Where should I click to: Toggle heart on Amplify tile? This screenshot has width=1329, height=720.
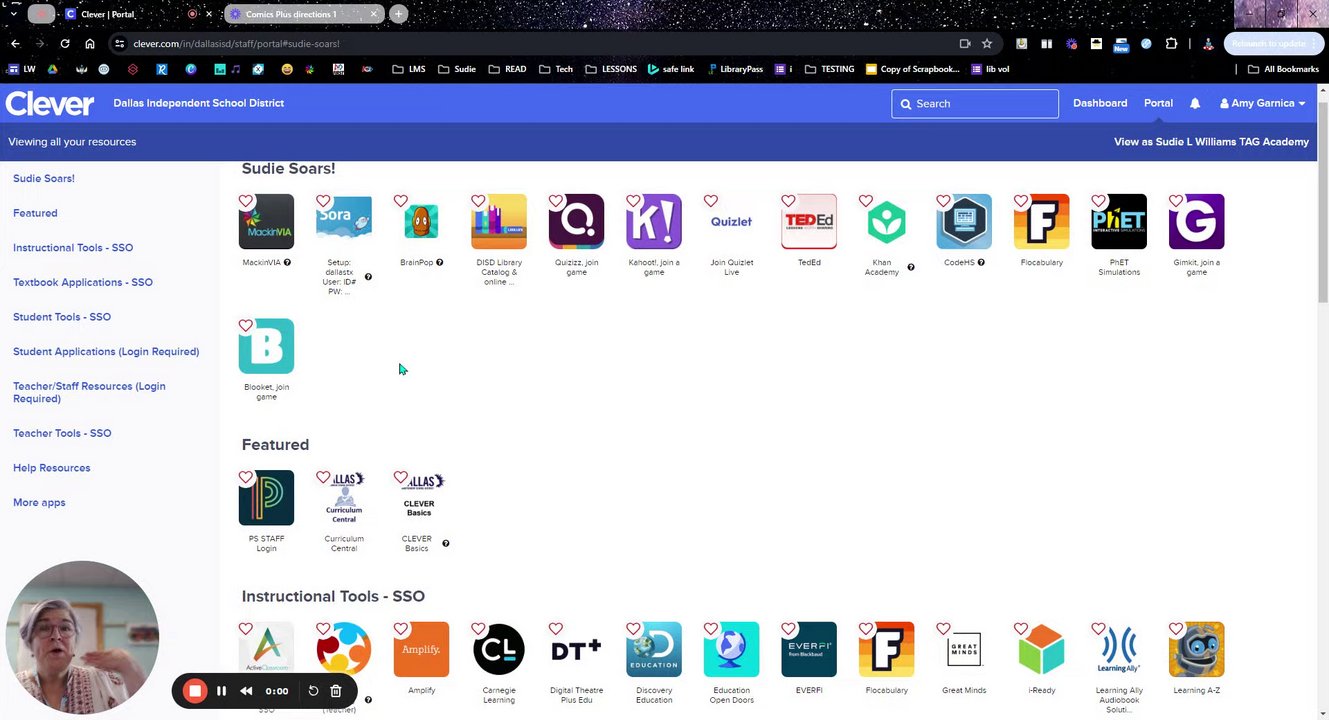coord(401,629)
